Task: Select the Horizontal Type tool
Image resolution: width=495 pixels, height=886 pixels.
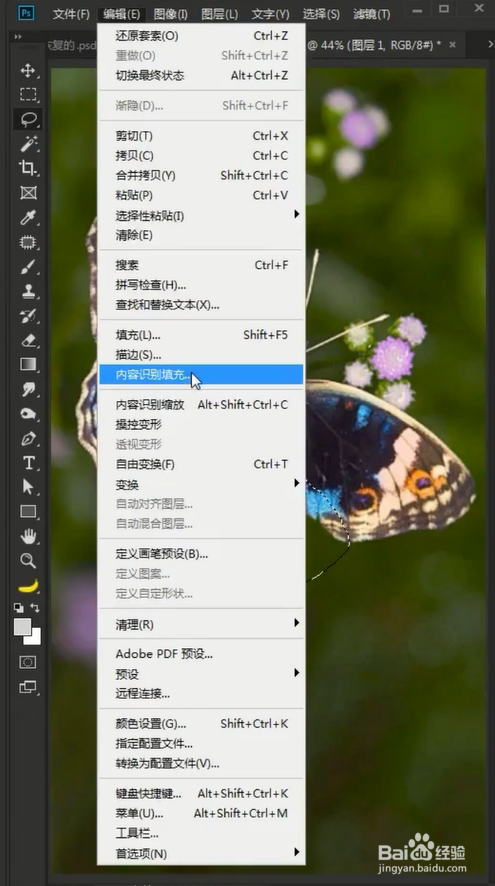Action: [x=28, y=463]
